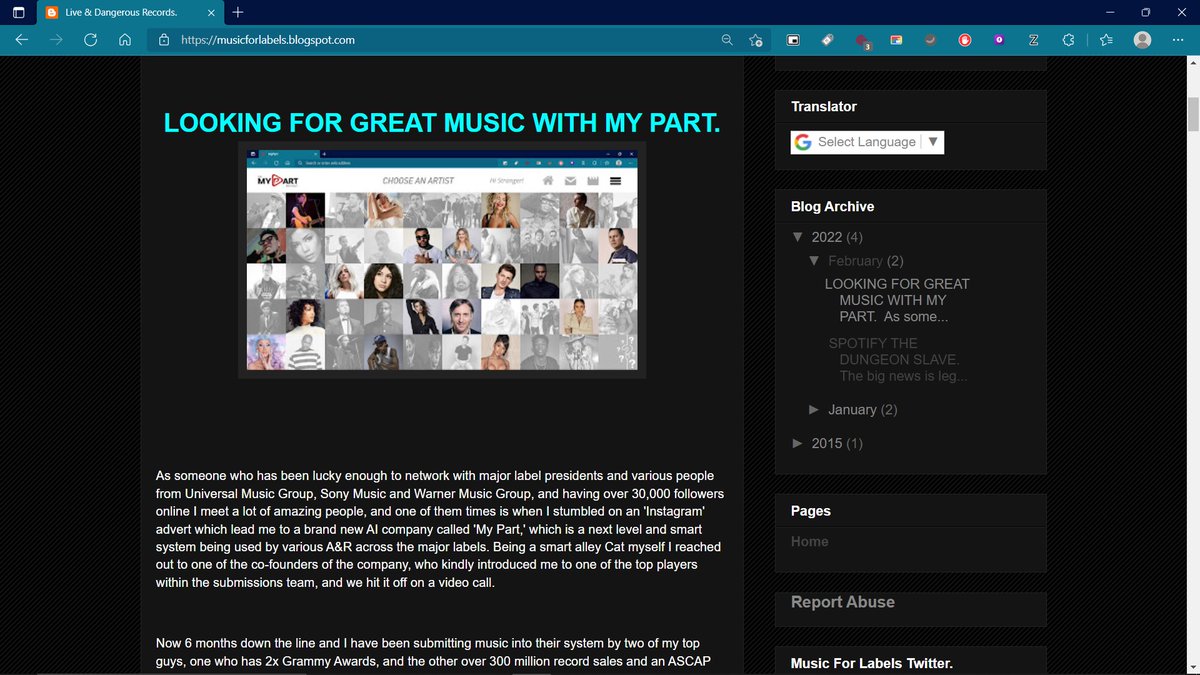1200x675 pixels.
Task: Open the purple circle extension icon
Action: click(999, 40)
